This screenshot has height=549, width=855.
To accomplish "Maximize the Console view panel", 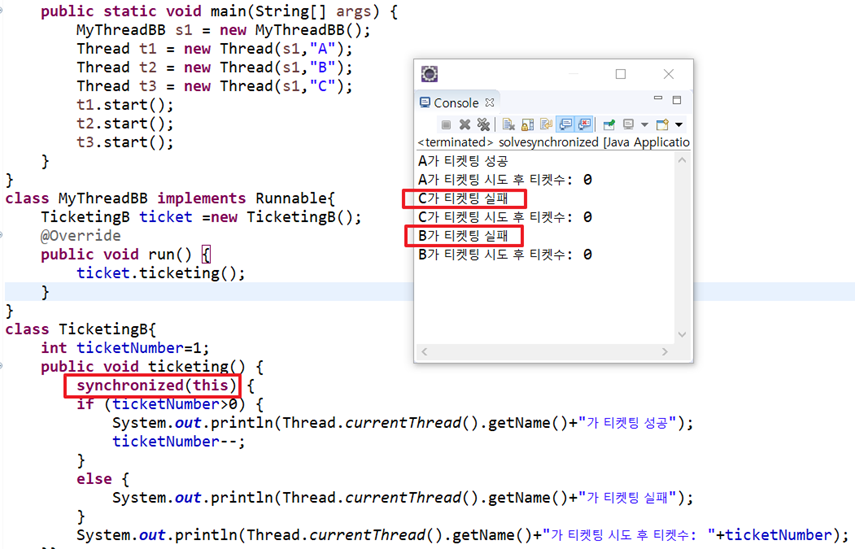I will 677,100.
